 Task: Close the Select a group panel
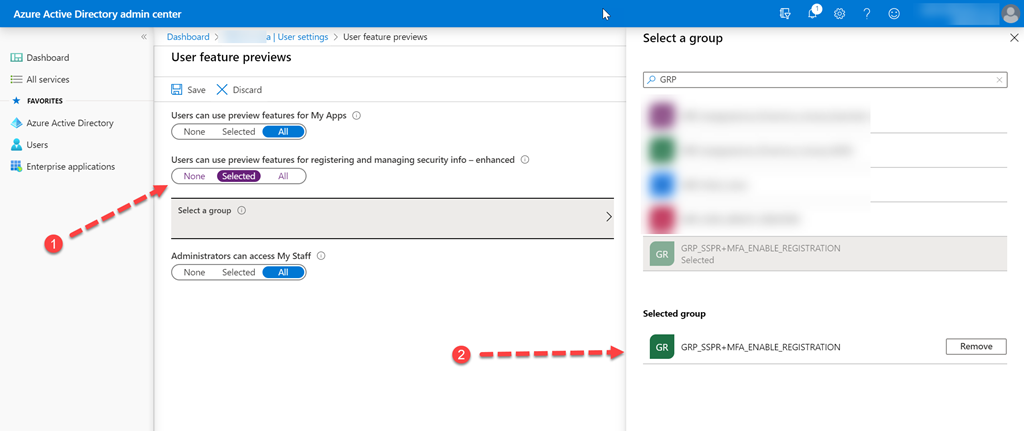(x=1014, y=39)
